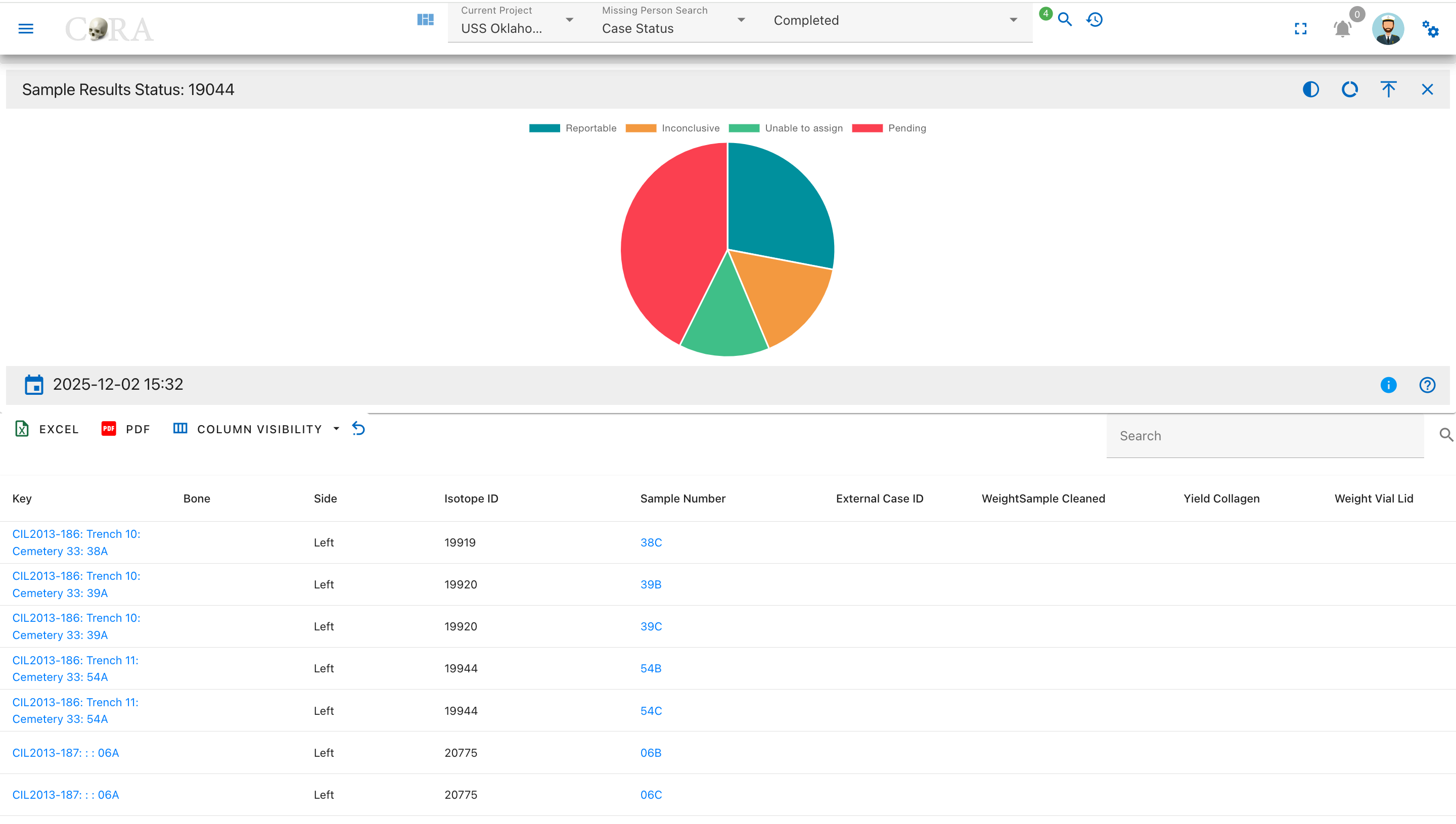The width and height of the screenshot is (1456, 824).
Task: Open sample number 38C link
Action: coord(651,542)
